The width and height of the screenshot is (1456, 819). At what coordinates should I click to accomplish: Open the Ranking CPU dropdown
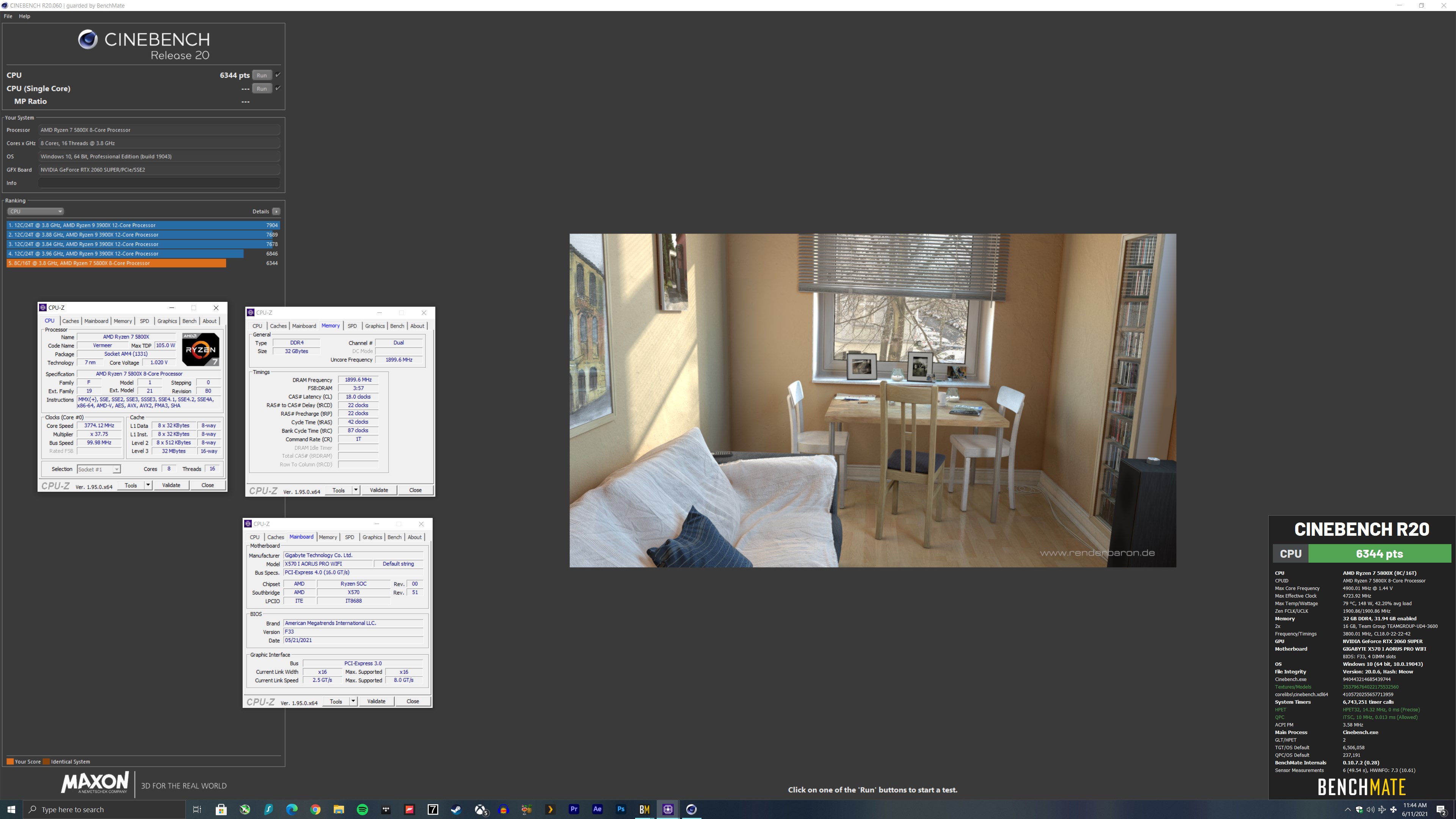point(35,212)
